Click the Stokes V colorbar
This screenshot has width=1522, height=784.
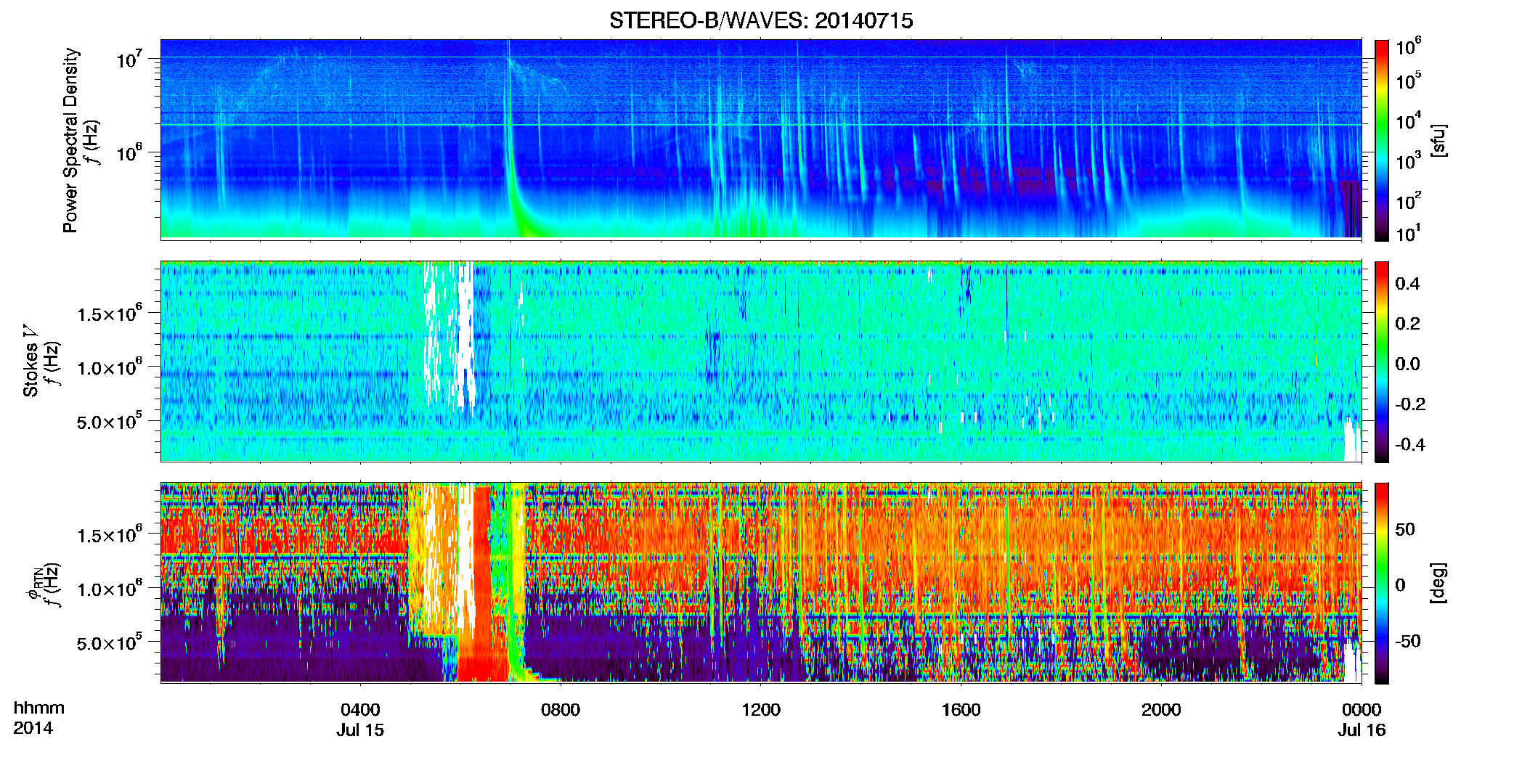[x=1382, y=362]
